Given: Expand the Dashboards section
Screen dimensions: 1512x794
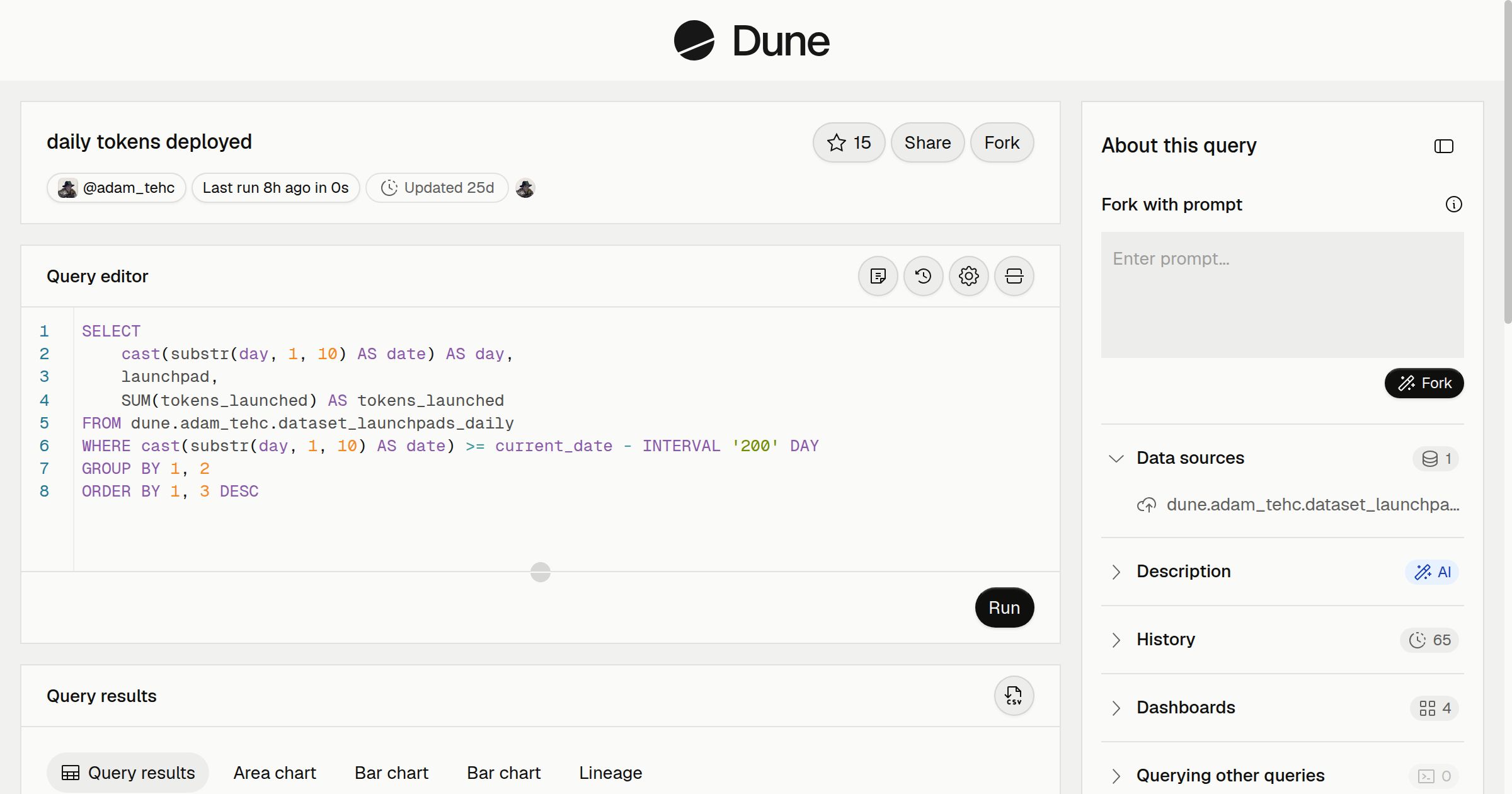Looking at the screenshot, I should pyautogui.click(x=1116, y=708).
